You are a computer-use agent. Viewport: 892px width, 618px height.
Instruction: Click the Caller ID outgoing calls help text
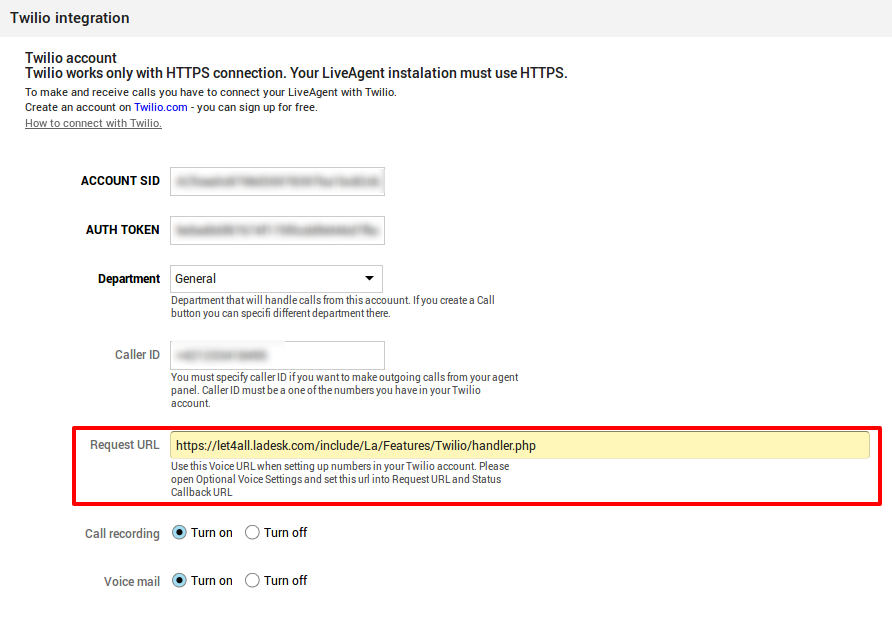345,390
